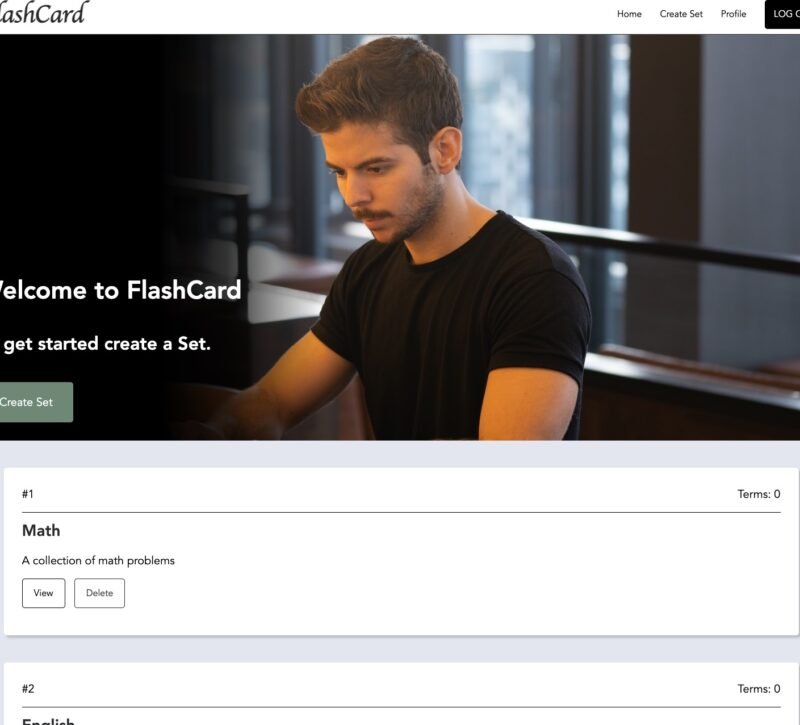View the Math flashcard set

(43, 593)
